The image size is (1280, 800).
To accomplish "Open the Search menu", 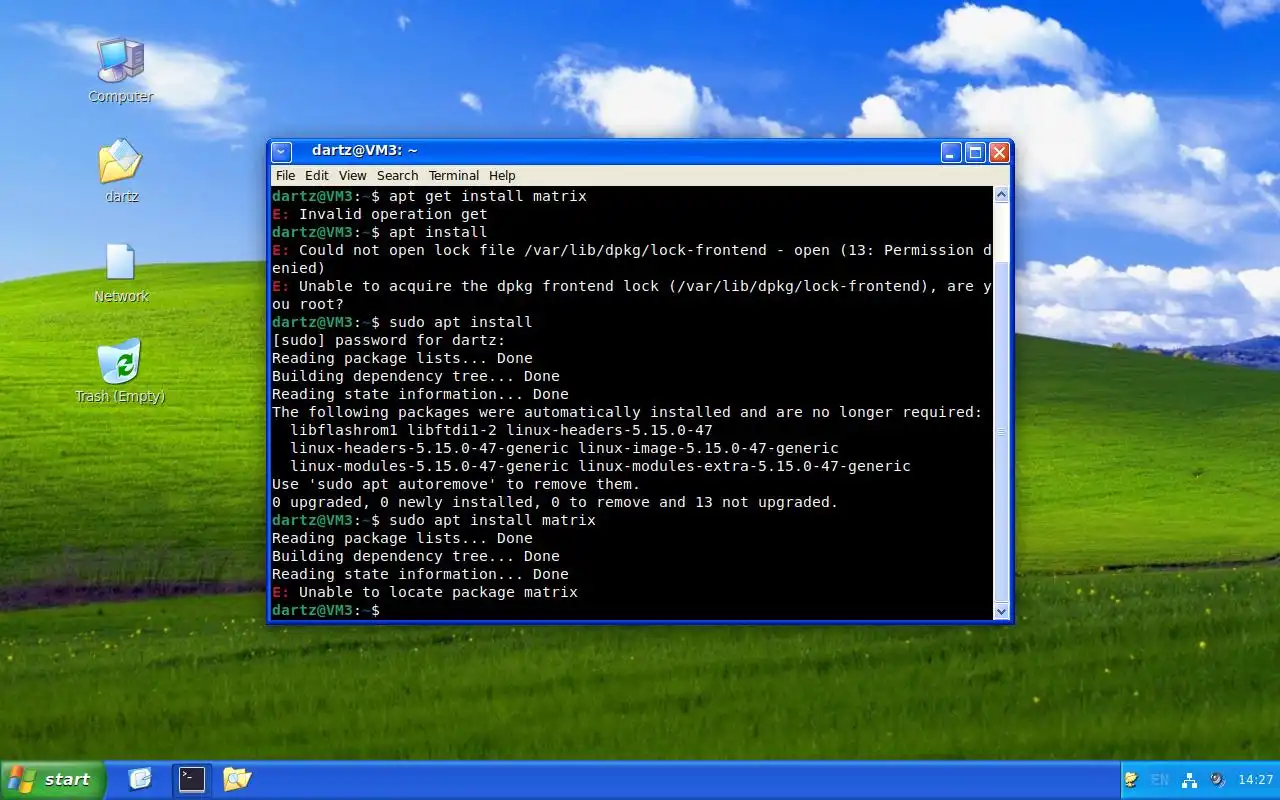I will (x=397, y=175).
